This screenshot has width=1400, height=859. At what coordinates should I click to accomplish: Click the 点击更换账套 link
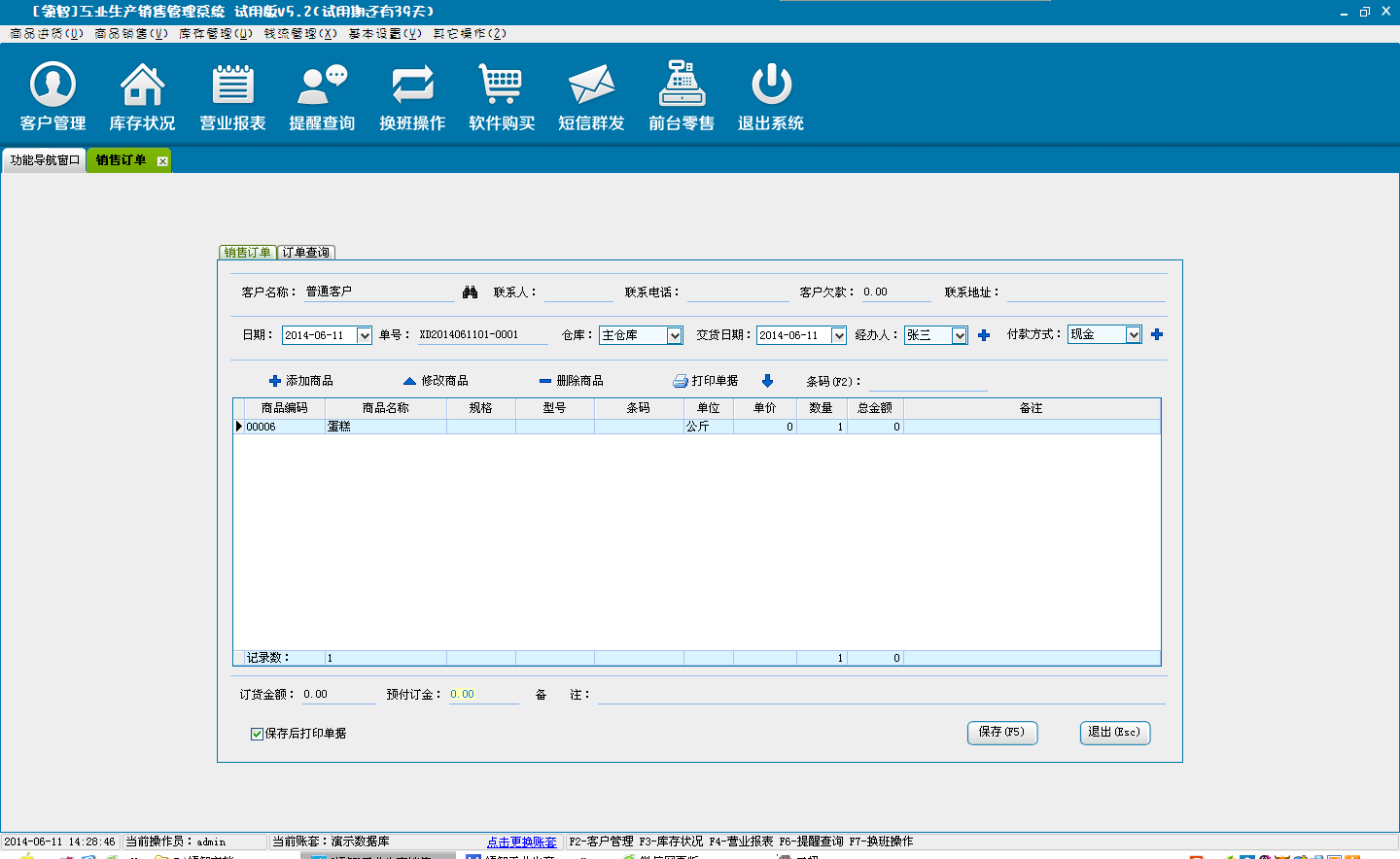click(521, 842)
